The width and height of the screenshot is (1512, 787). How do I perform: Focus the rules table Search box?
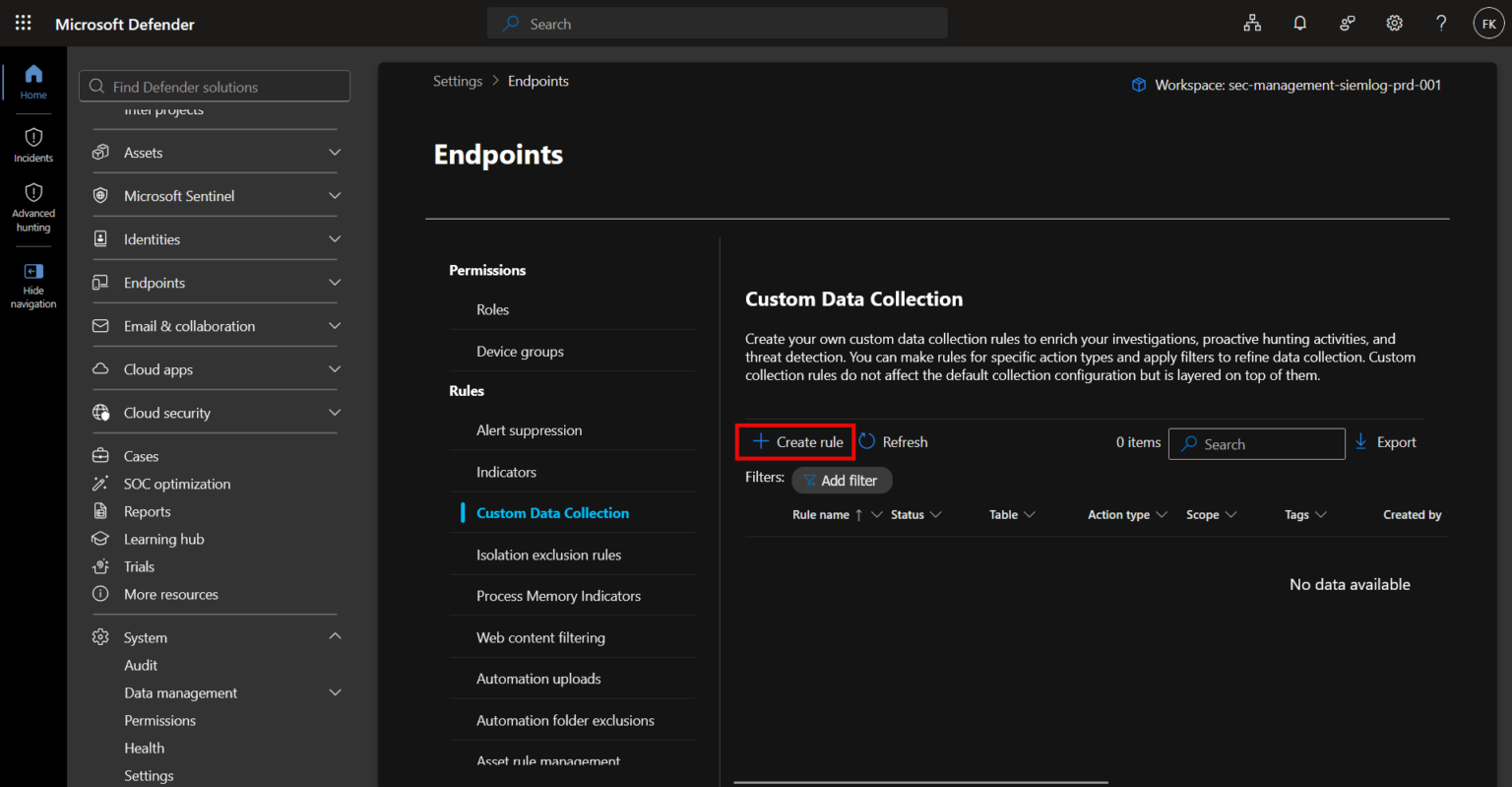click(x=1257, y=444)
